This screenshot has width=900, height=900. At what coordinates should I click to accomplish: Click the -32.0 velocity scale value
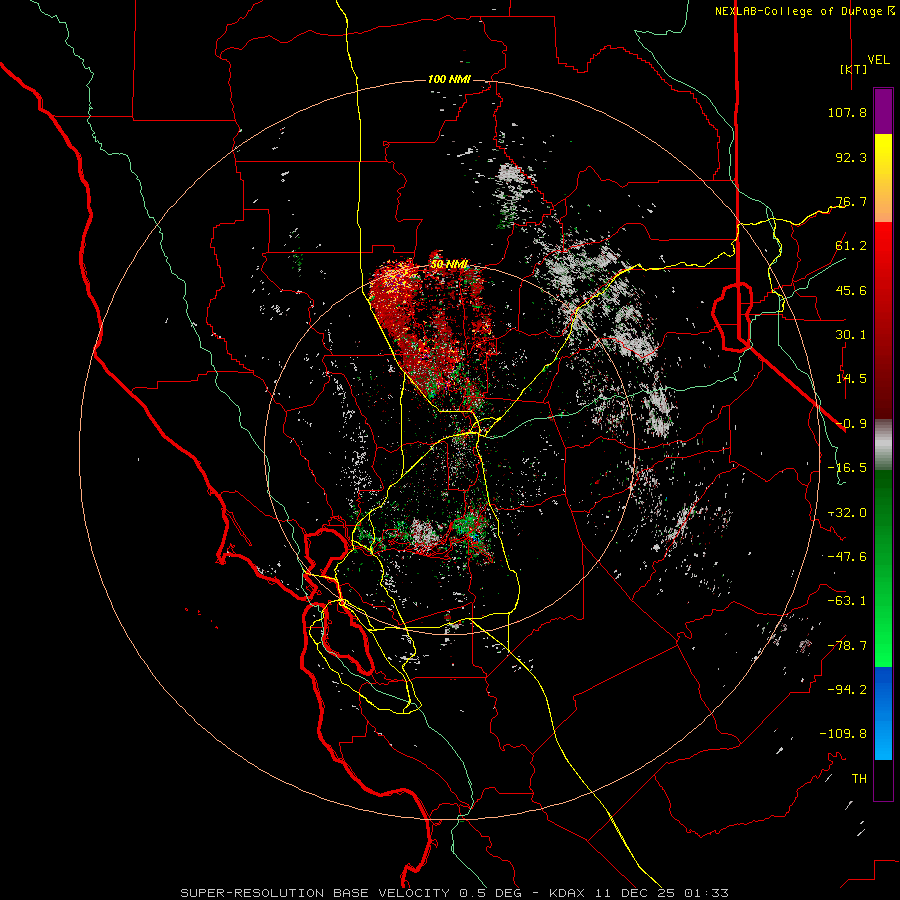pyautogui.click(x=847, y=513)
